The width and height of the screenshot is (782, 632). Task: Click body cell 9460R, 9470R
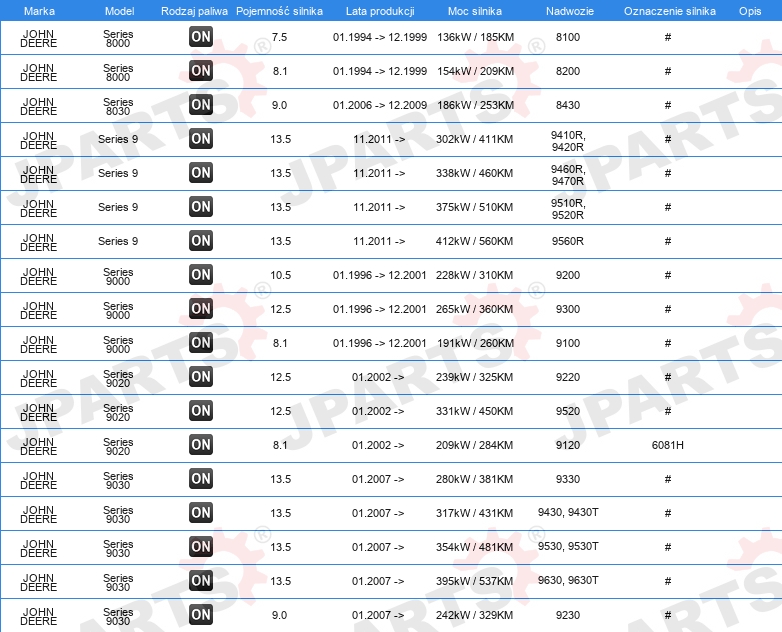point(568,175)
